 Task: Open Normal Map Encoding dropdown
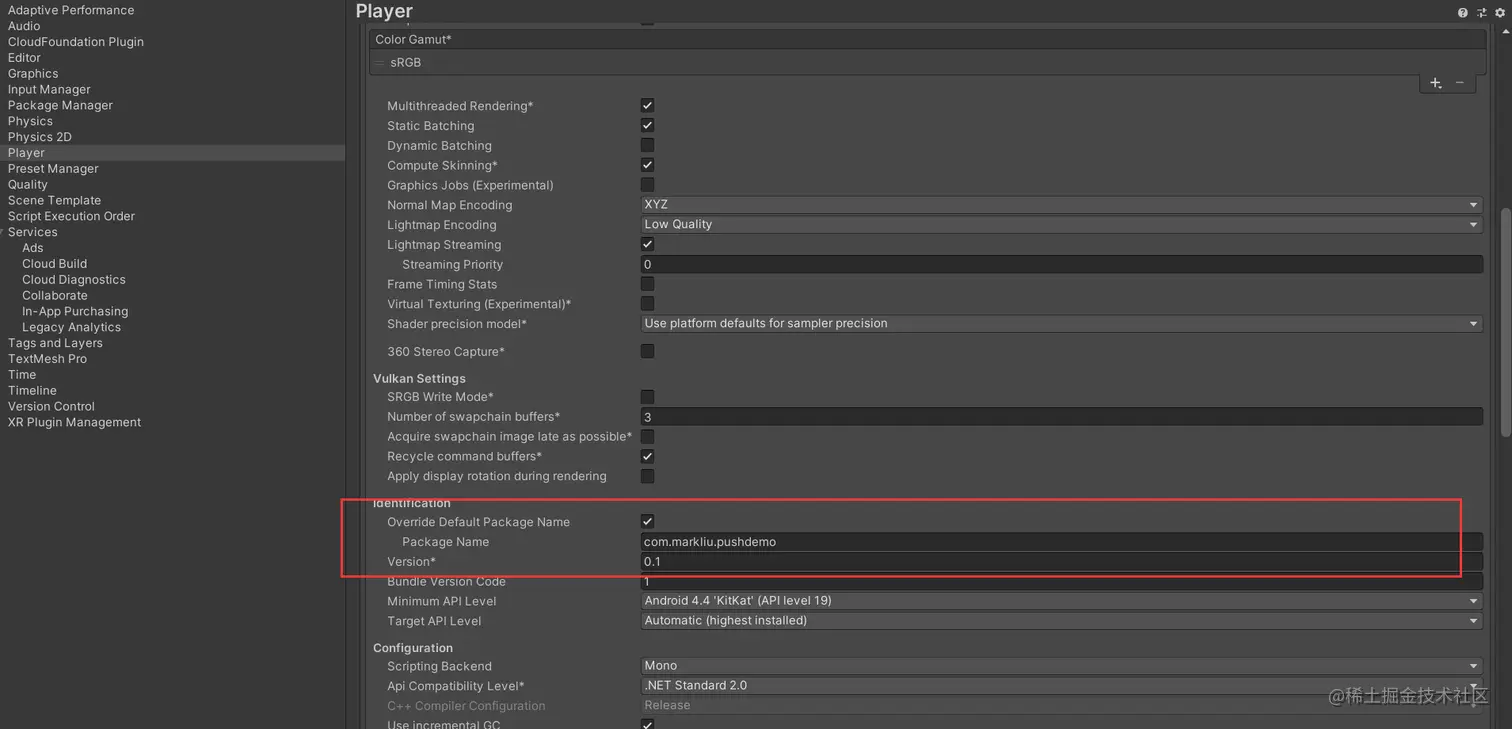tap(1061, 204)
